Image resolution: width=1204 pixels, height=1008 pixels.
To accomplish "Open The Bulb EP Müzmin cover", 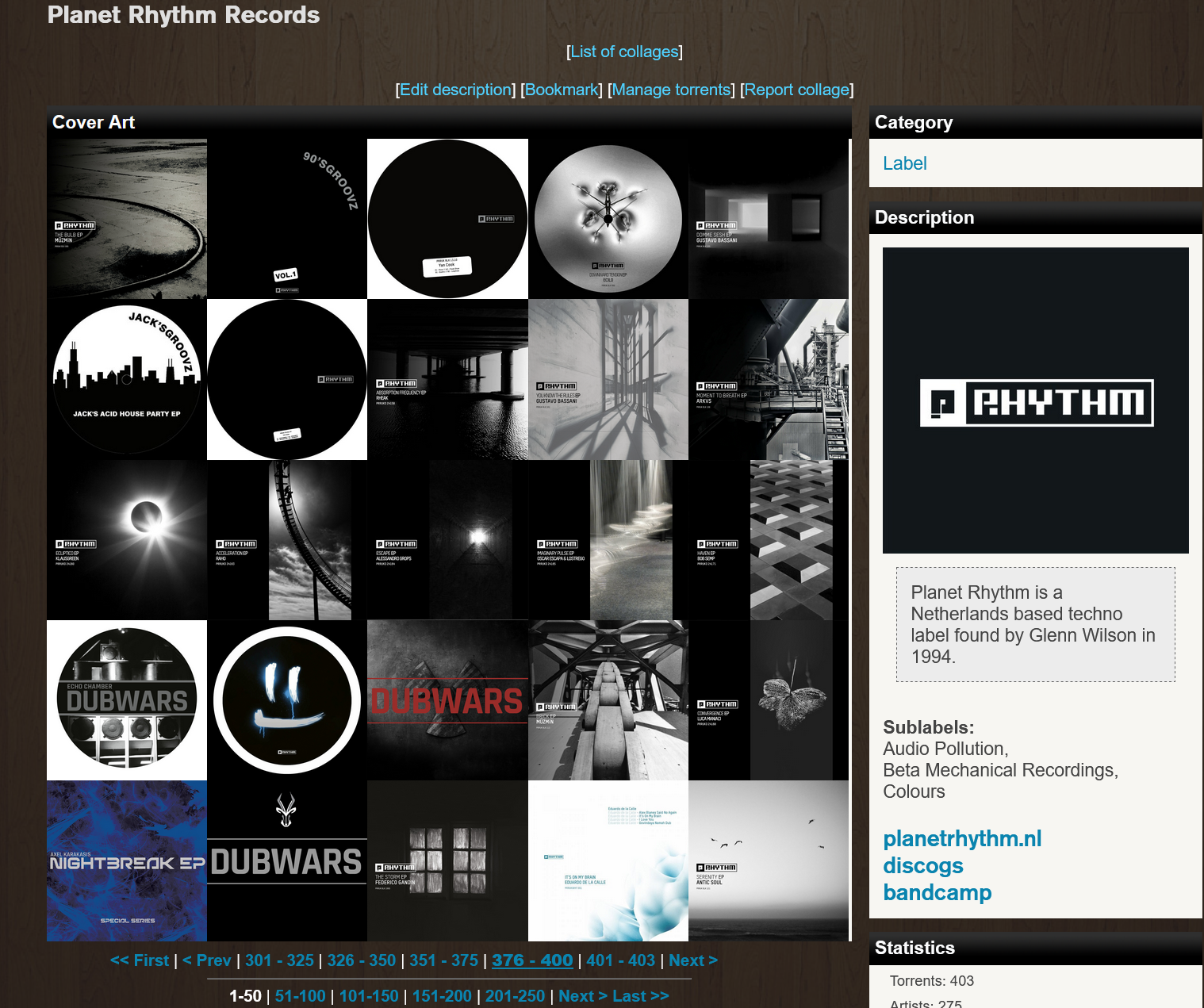I will (127, 219).
